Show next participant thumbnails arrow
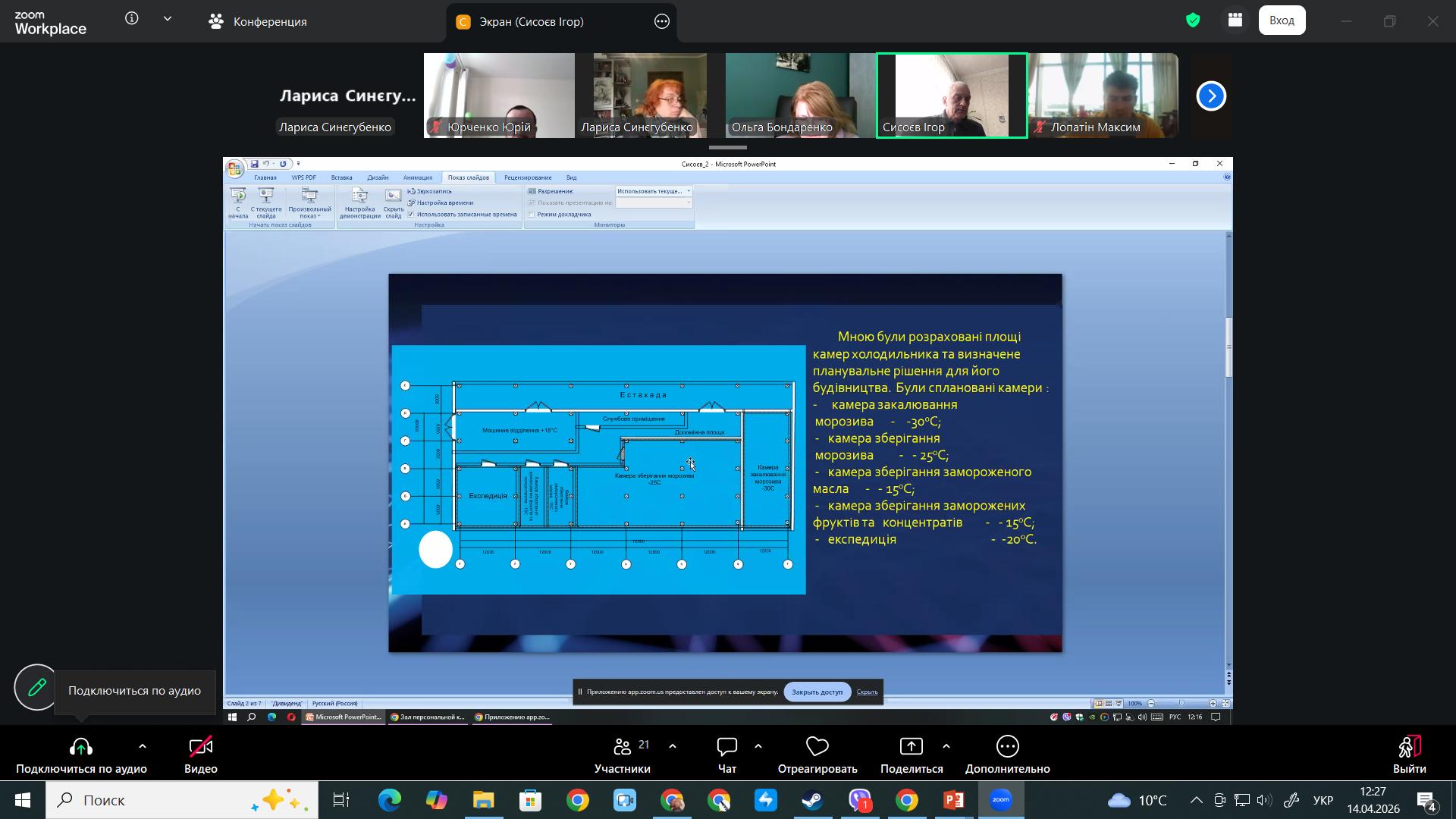Image resolution: width=1456 pixels, height=819 pixels. 1211,96
